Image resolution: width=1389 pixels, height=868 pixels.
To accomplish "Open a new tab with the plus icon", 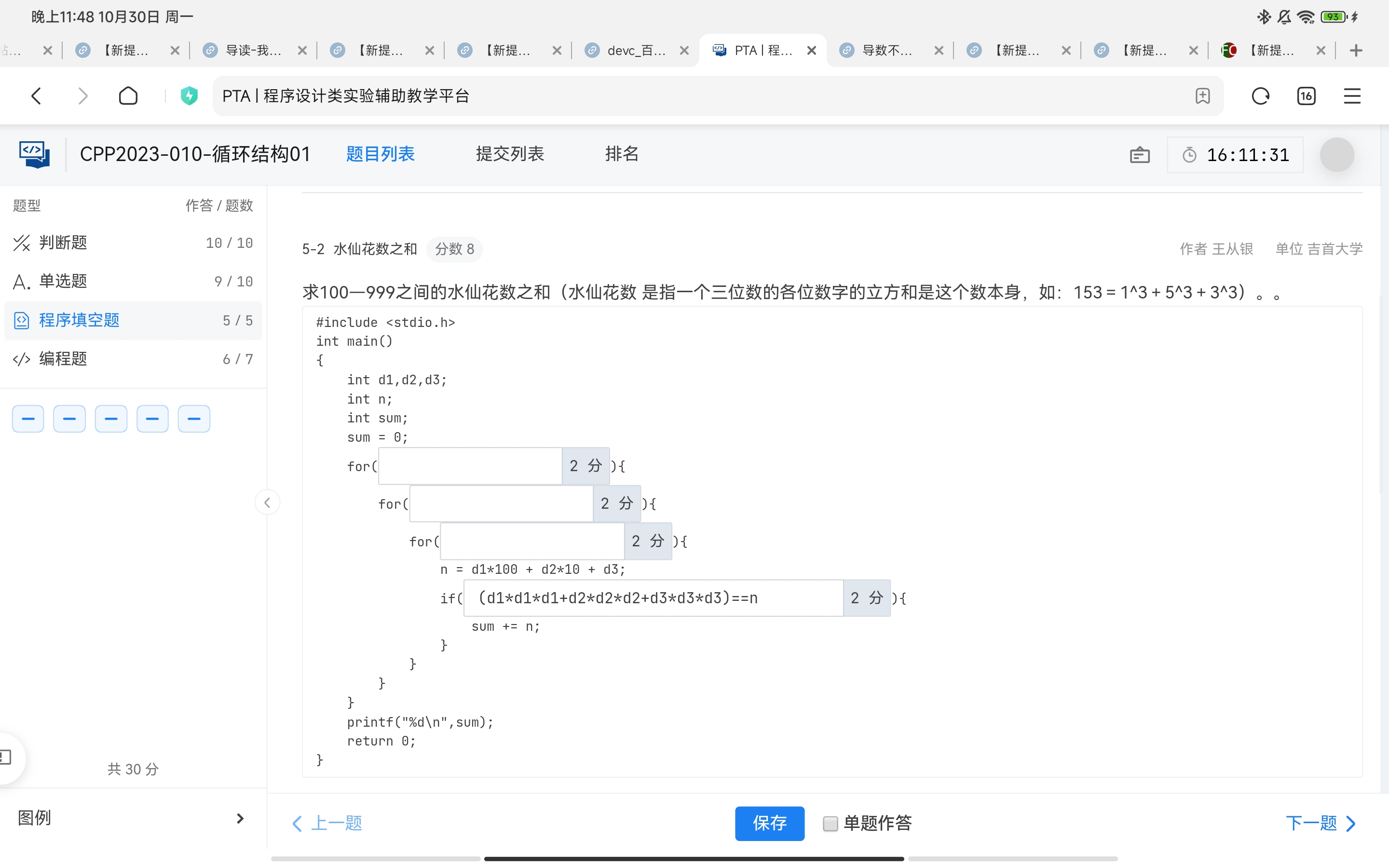I will pyautogui.click(x=1356, y=51).
